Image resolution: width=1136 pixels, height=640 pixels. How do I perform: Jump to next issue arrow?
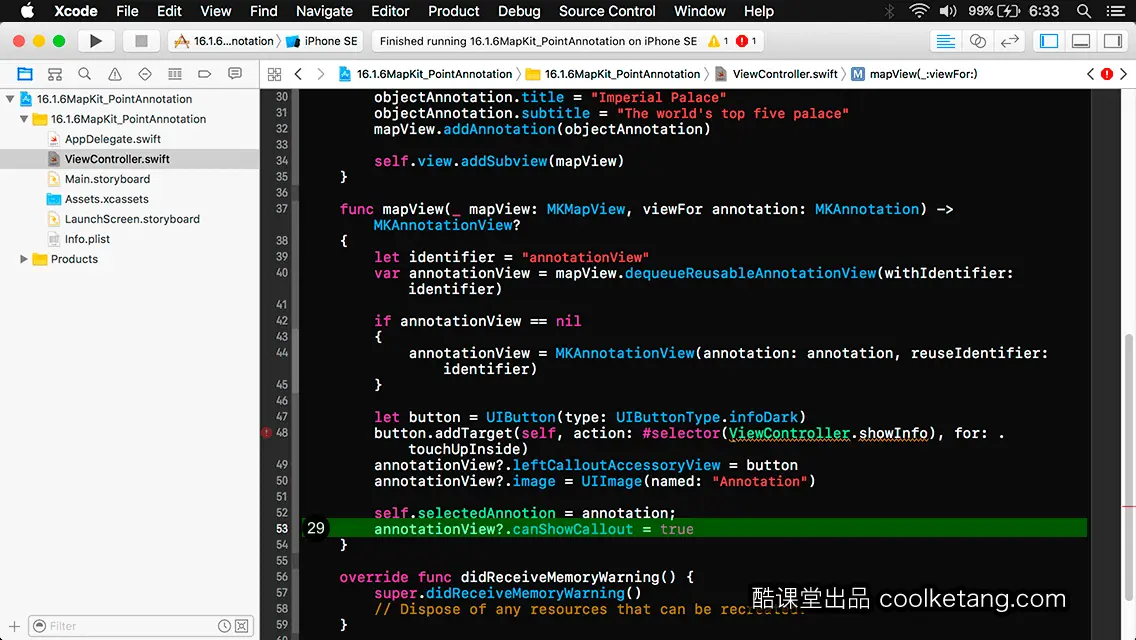point(1124,74)
